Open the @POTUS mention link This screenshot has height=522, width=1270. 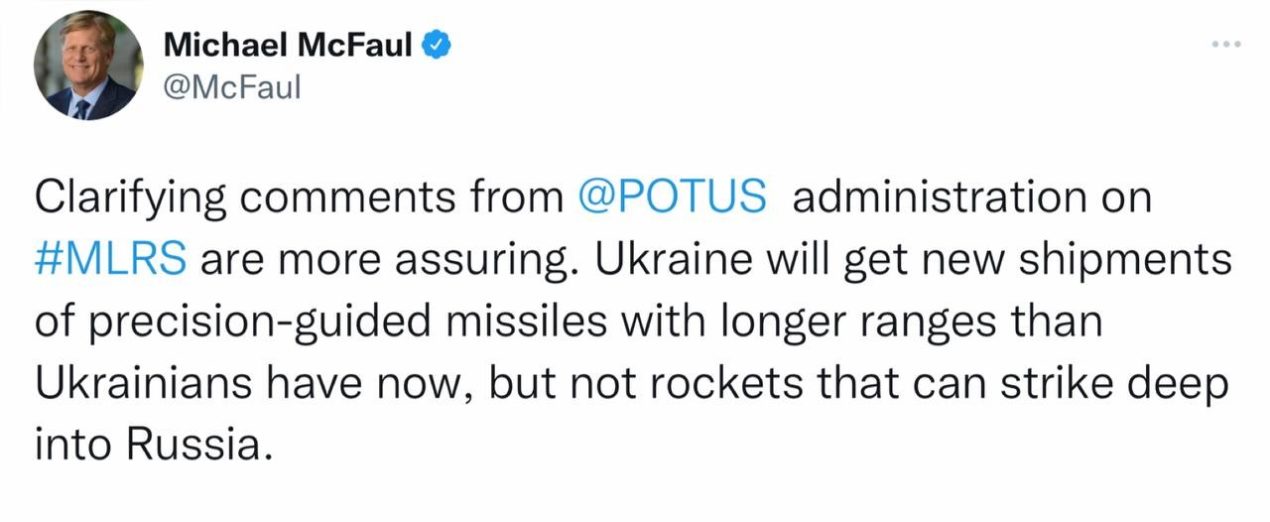click(x=673, y=198)
